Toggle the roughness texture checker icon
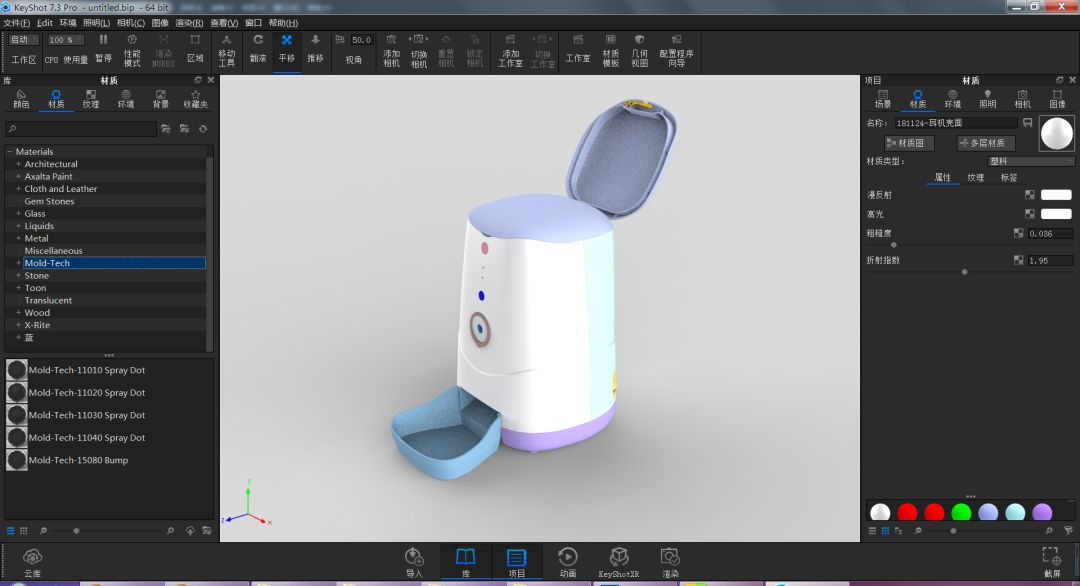1080x586 pixels. coord(1018,233)
